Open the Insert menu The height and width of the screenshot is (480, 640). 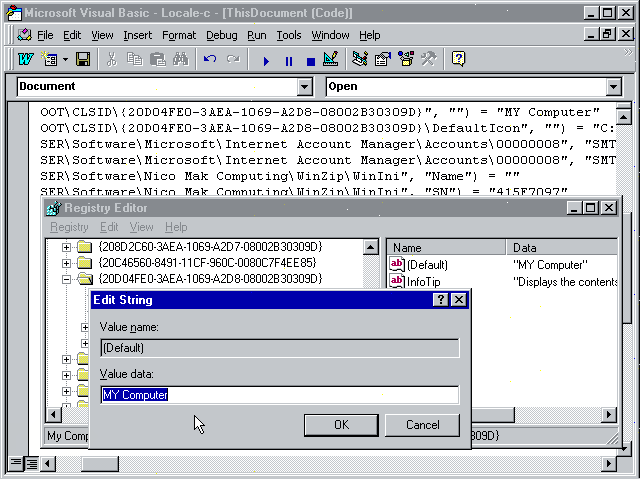[x=138, y=36]
